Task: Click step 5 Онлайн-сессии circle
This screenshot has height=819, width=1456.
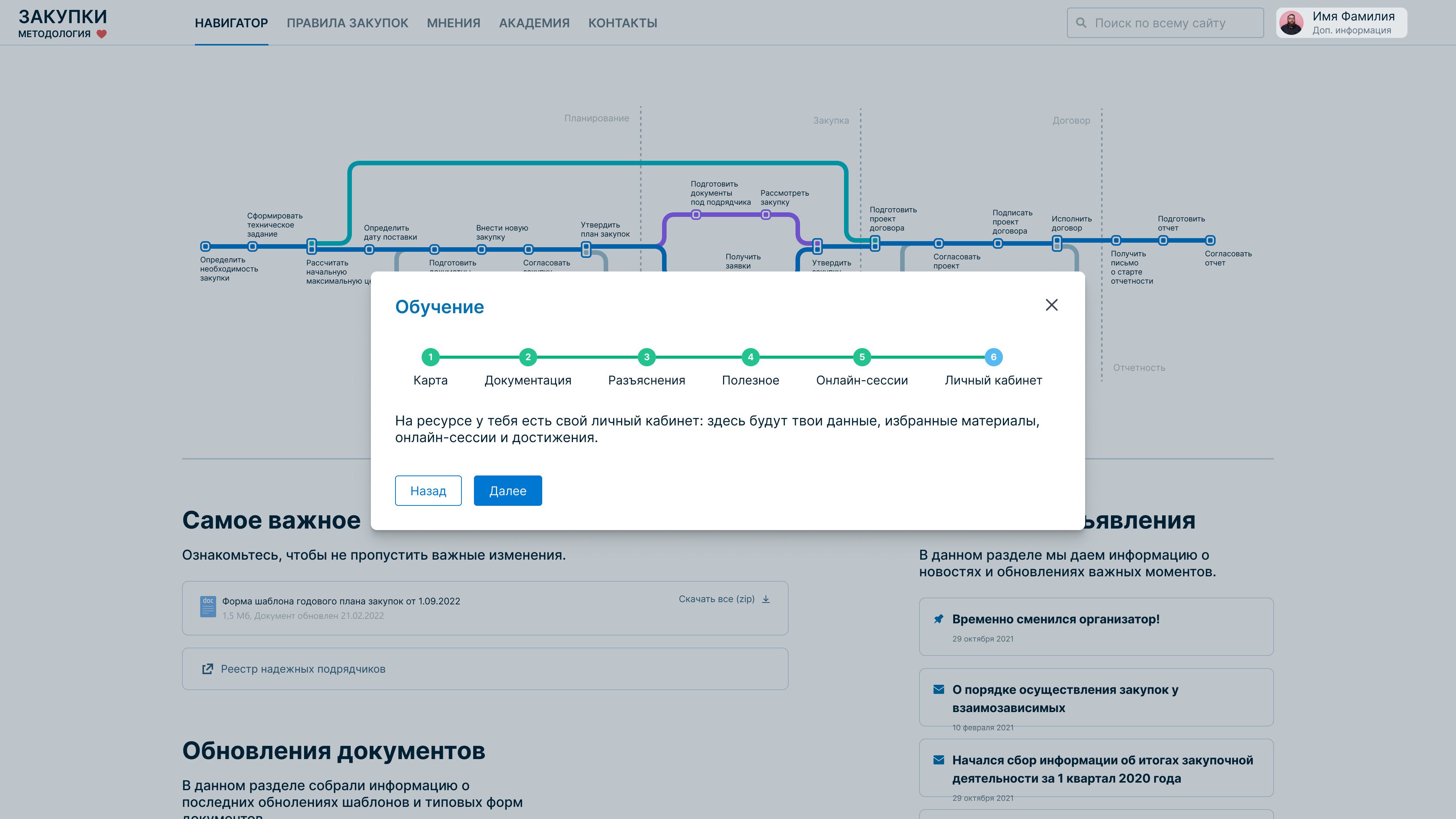Action: click(x=861, y=357)
